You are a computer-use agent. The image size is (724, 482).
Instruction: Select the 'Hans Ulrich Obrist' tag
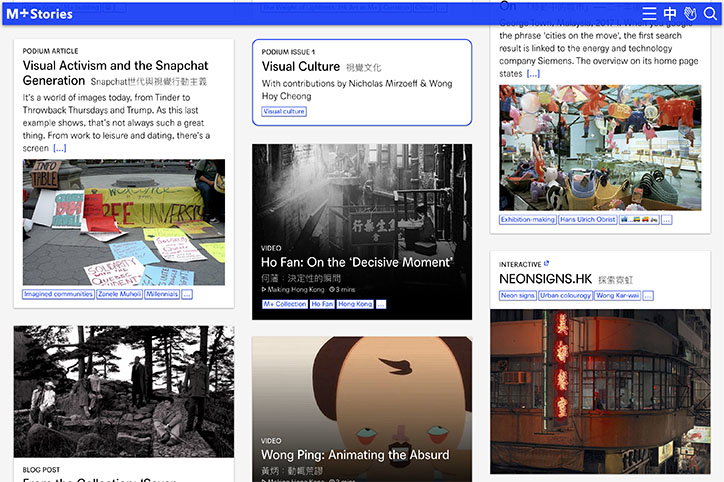point(588,220)
